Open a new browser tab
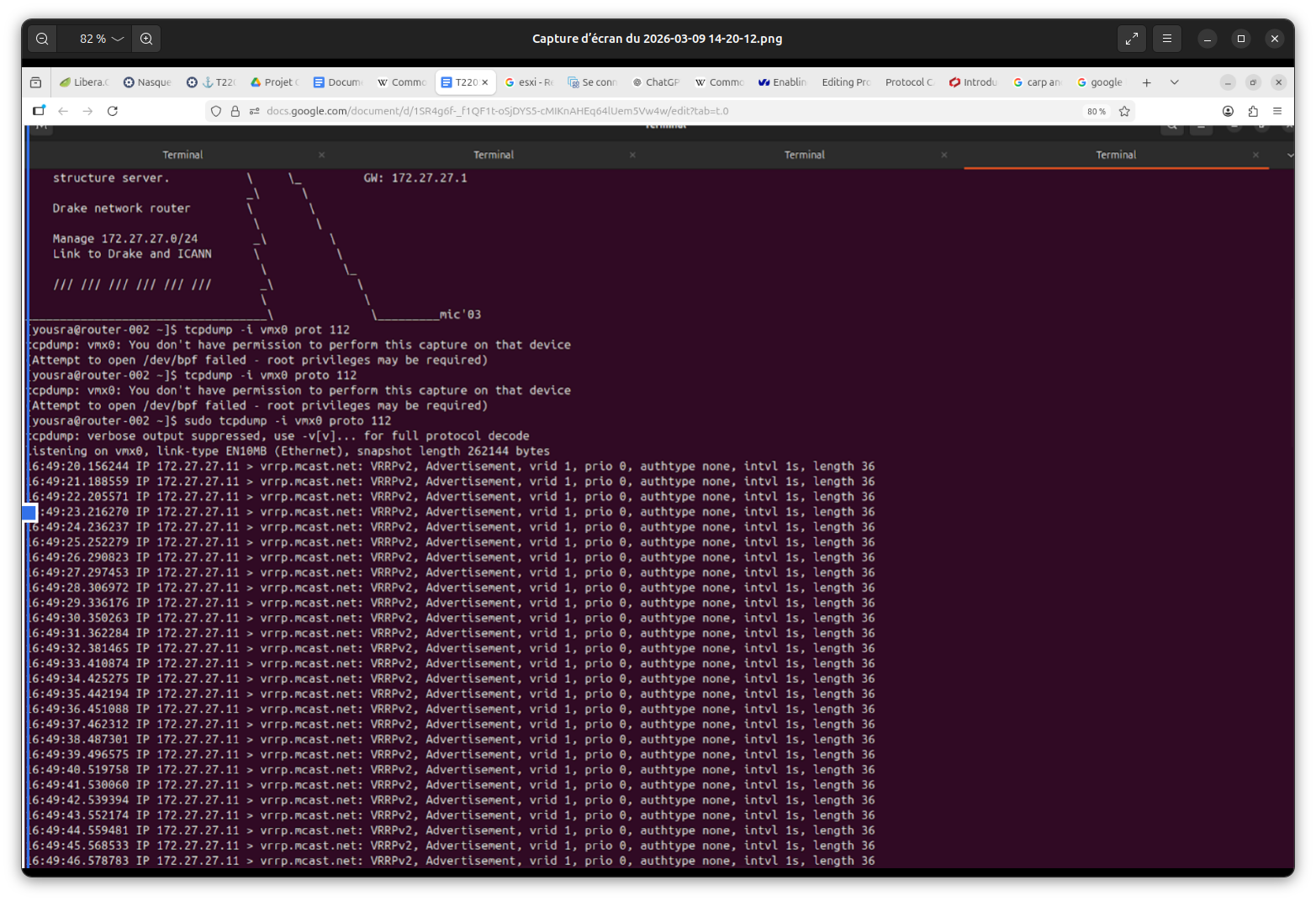 pos(1146,82)
